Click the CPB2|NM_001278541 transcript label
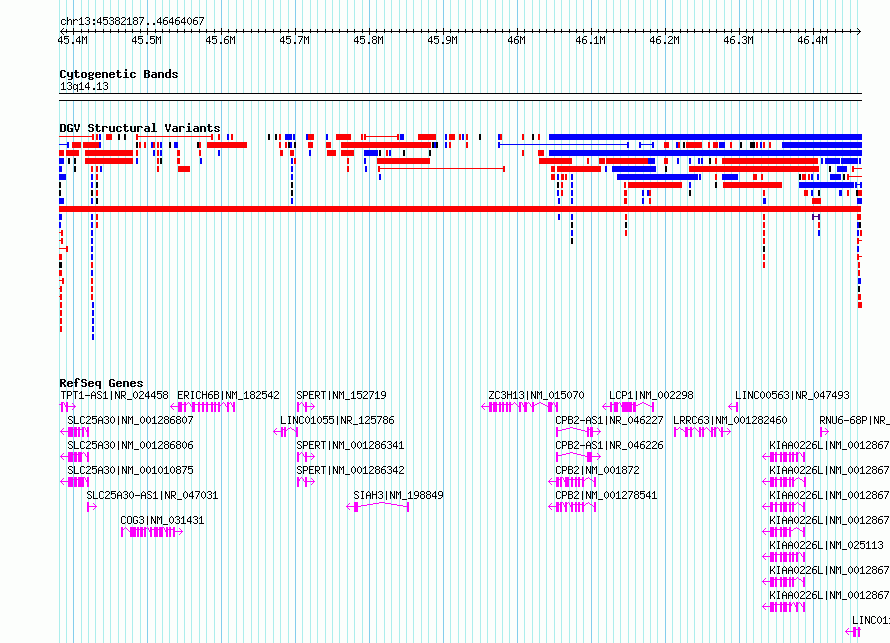The width and height of the screenshot is (890, 643). [606, 495]
